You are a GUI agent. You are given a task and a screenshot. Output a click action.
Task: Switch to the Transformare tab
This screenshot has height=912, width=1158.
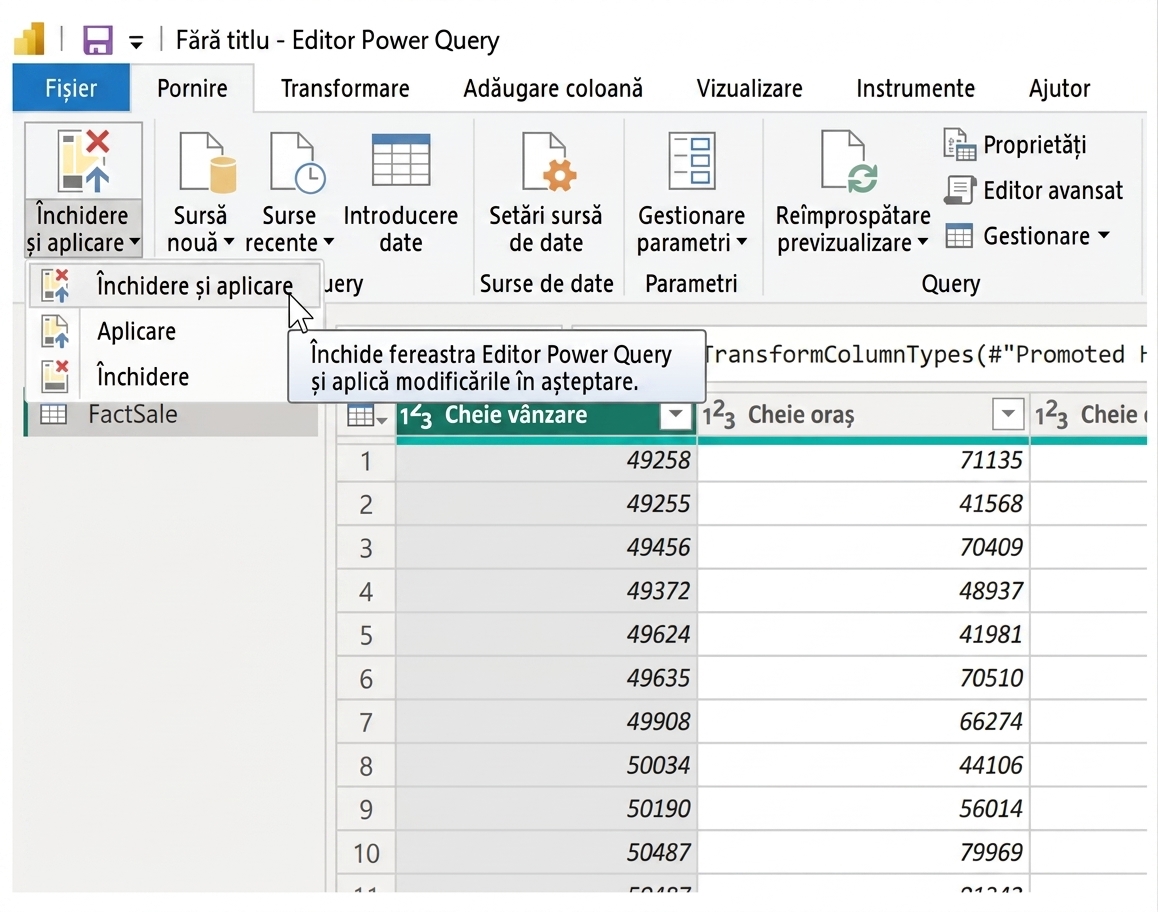(345, 88)
